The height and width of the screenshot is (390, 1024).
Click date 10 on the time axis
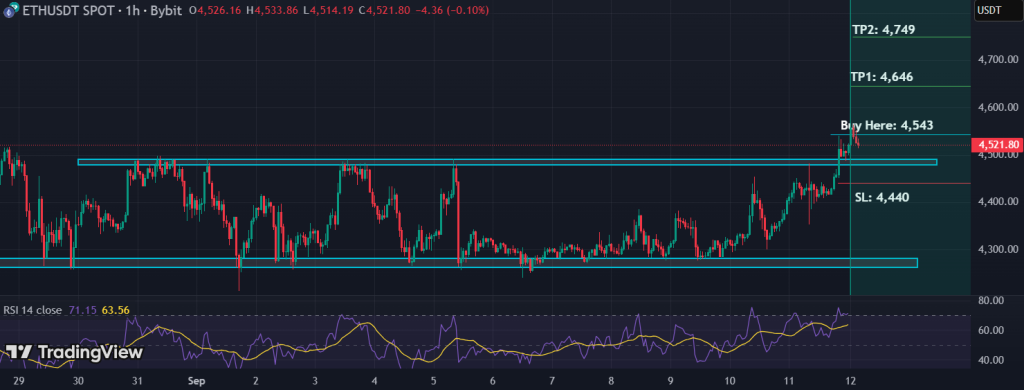click(x=729, y=380)
